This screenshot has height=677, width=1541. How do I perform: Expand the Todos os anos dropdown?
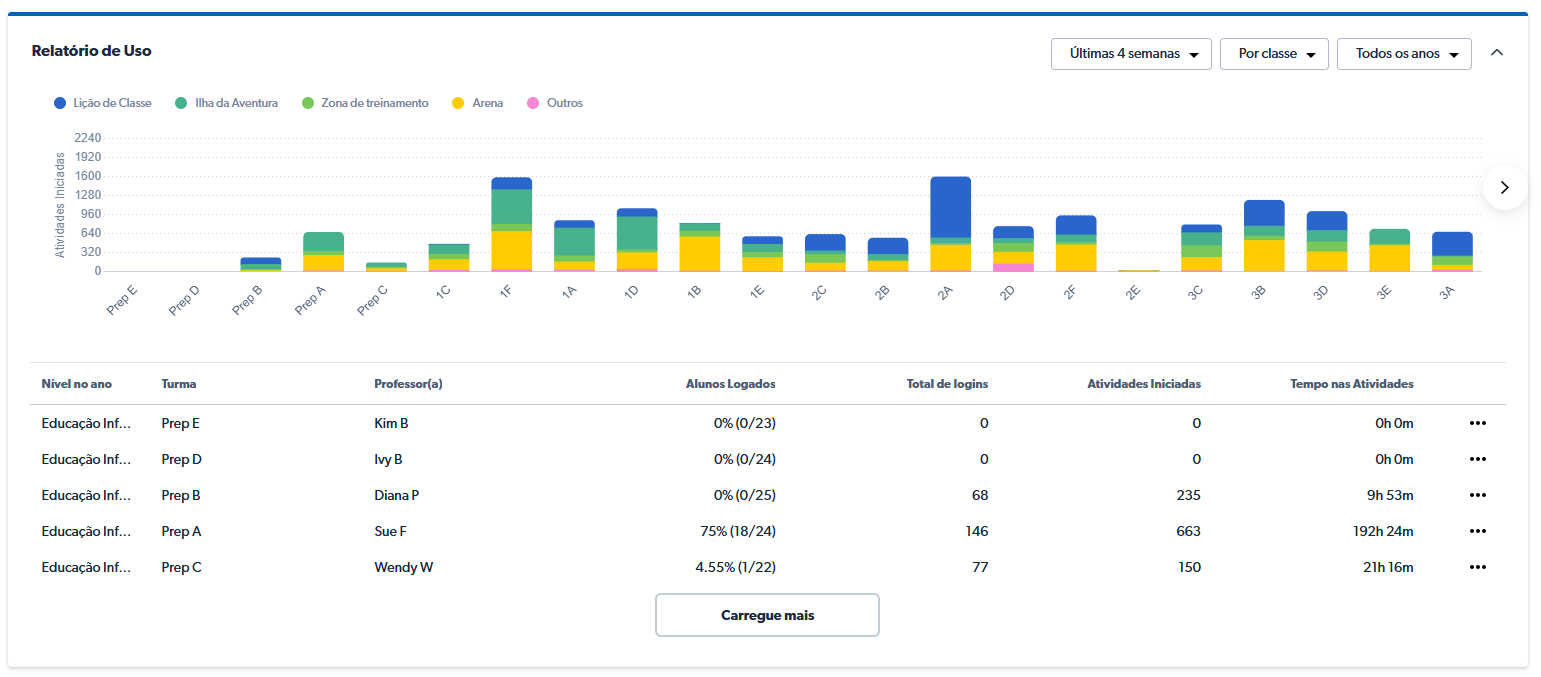click(x=1403, y=54)
